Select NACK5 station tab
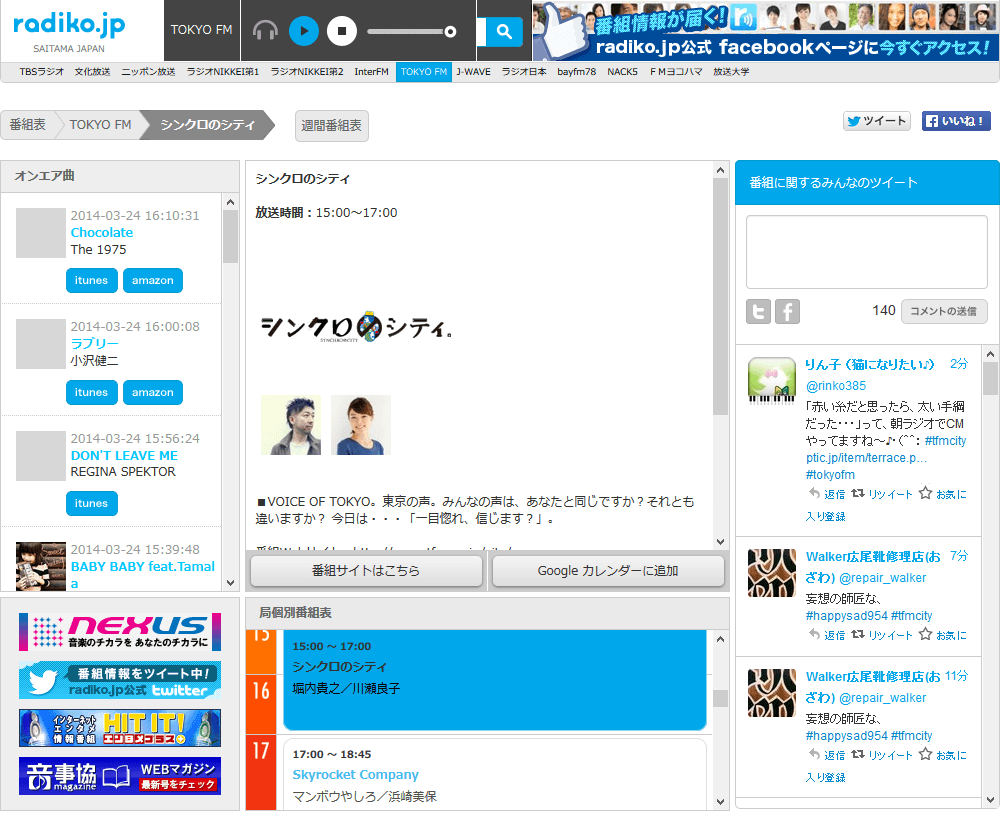Screen dimensions: 1001x830 pyautogui.click(x=622, y=72)
